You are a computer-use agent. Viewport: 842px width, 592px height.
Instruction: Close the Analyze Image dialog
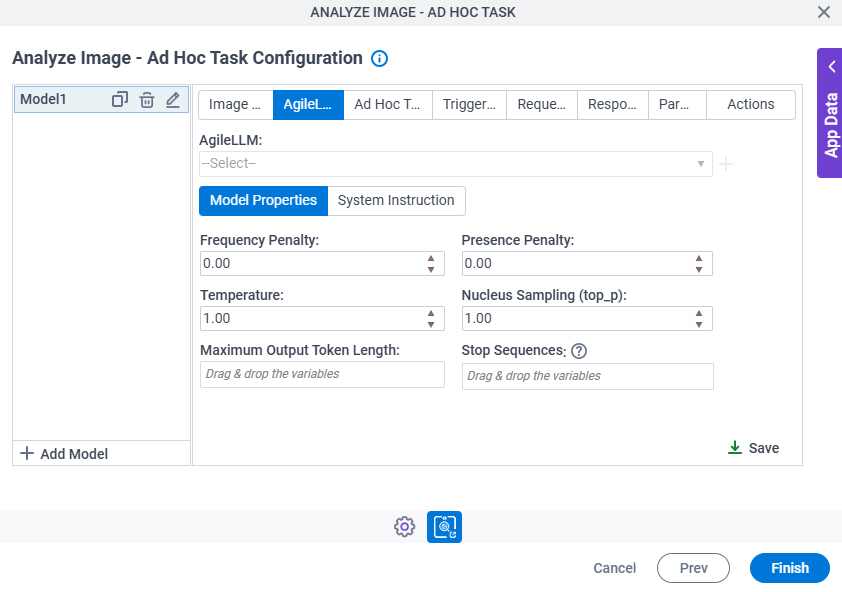(x=824, y=12)
